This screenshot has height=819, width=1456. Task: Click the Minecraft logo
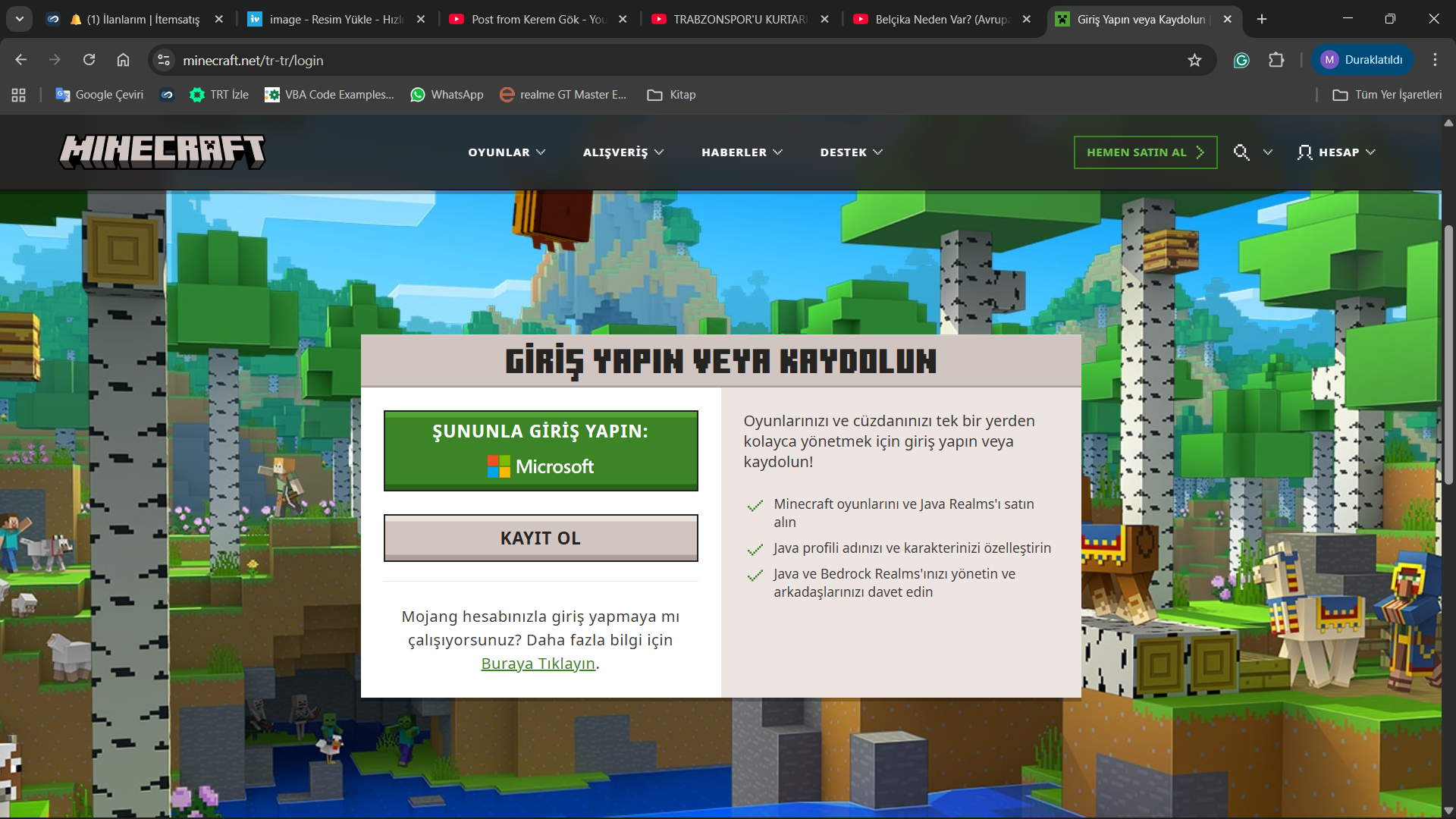[162, 152]
